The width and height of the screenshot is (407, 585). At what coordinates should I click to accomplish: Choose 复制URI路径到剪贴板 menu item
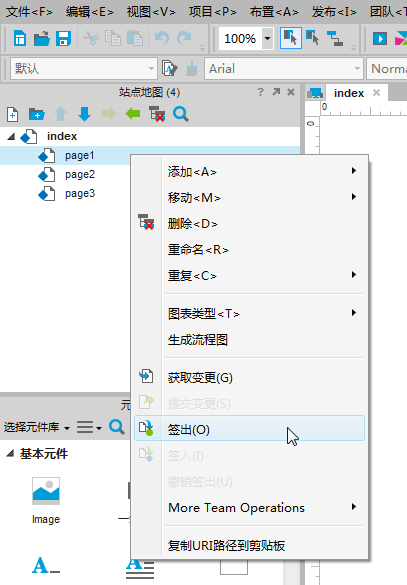[x=249, y=545]
